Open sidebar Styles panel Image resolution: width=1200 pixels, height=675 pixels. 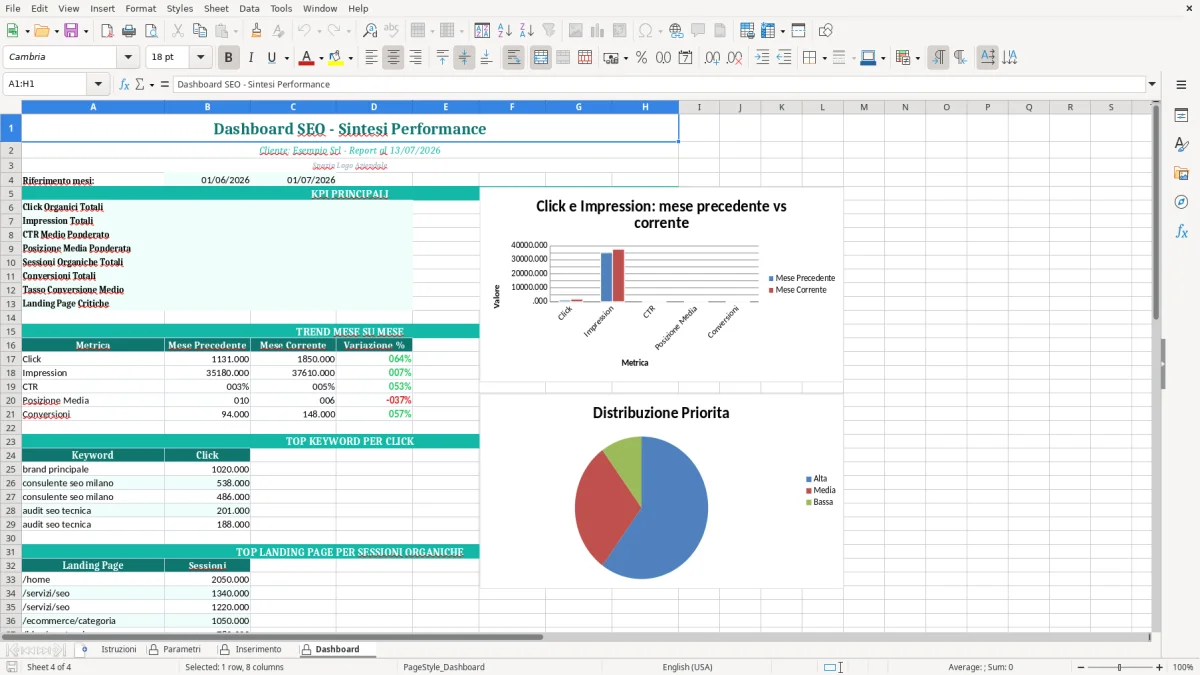click(1181, 144)
